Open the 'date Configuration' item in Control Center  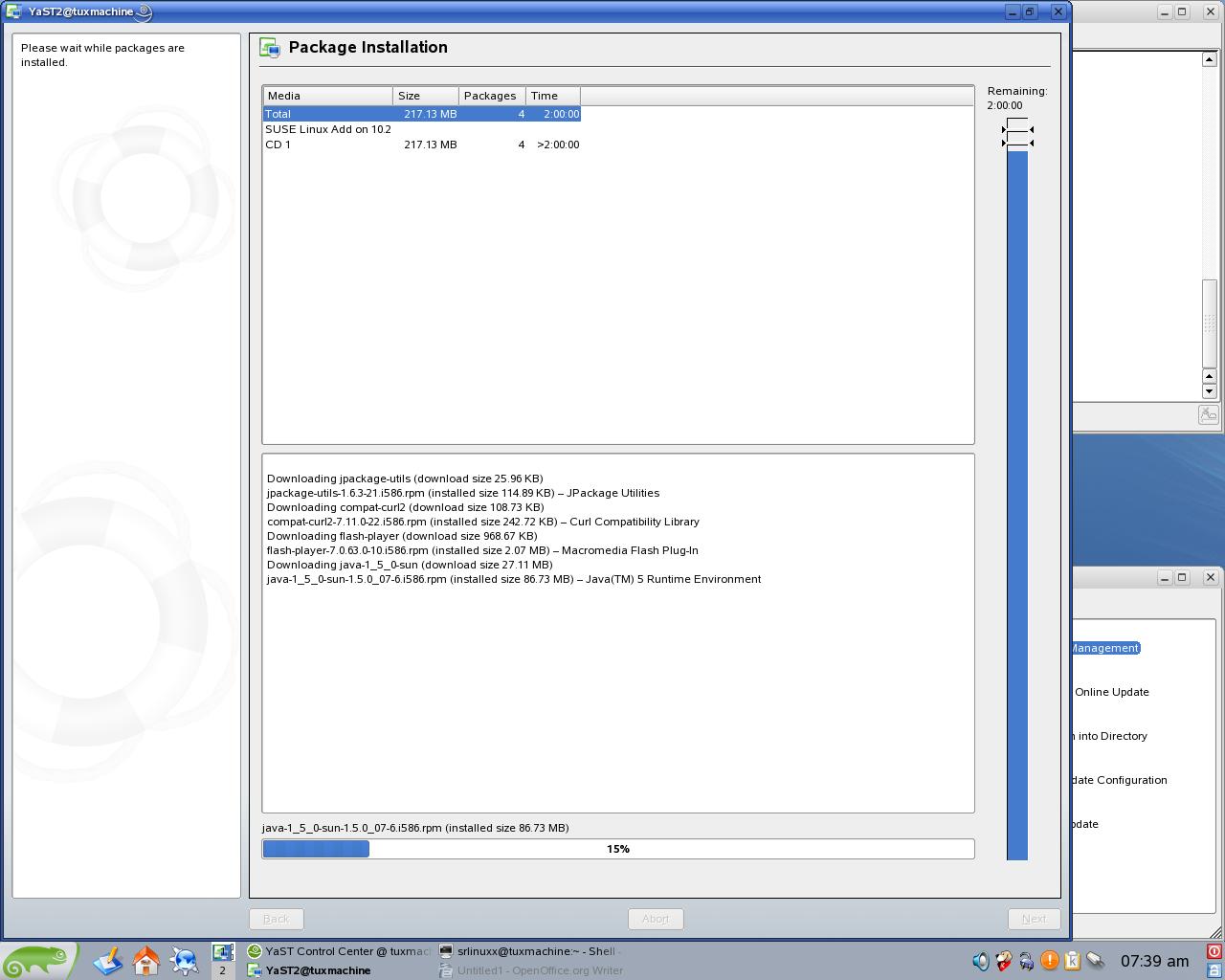1120,780
